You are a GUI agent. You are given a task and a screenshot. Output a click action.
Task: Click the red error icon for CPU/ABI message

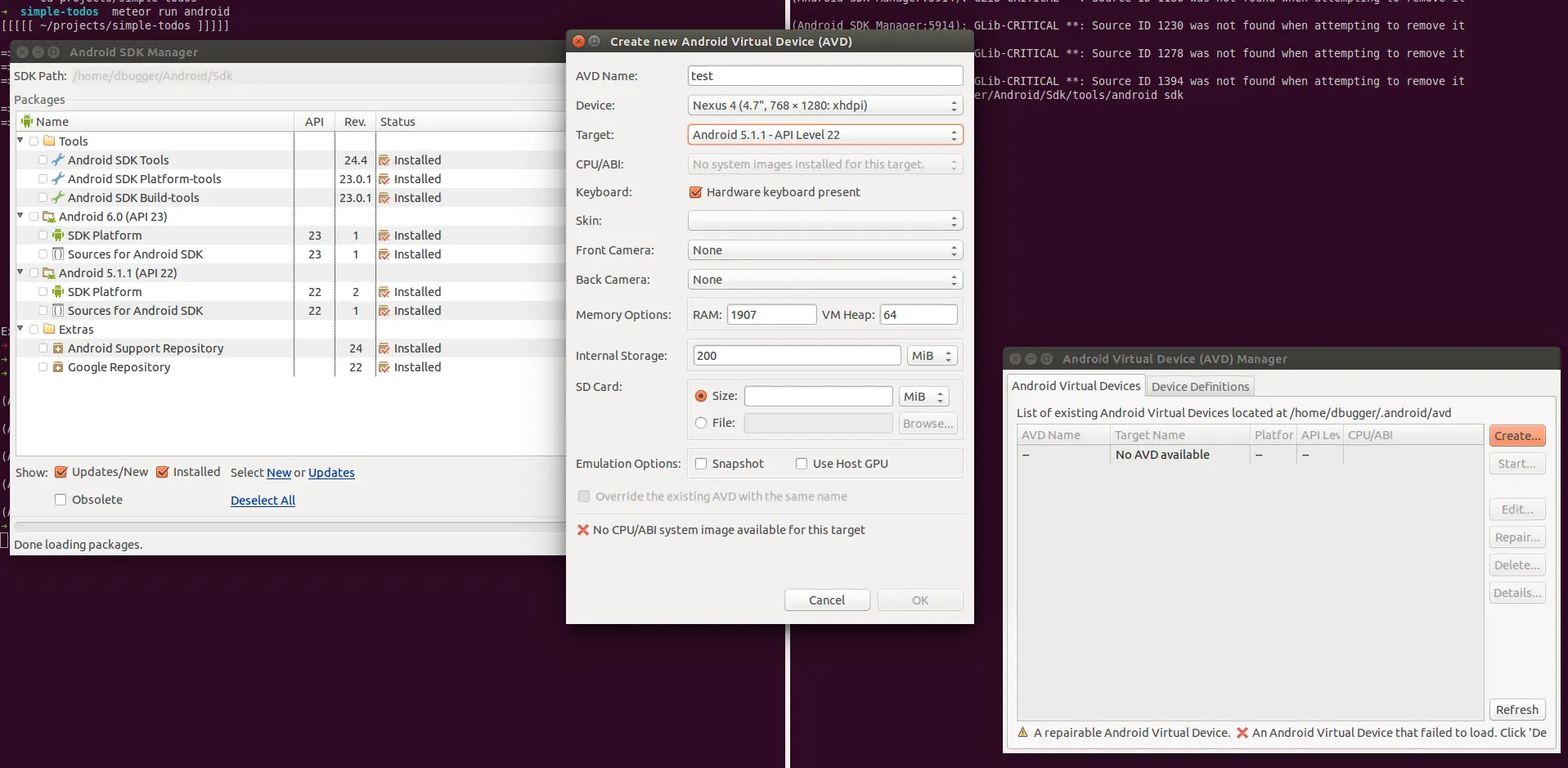point(583,530)
